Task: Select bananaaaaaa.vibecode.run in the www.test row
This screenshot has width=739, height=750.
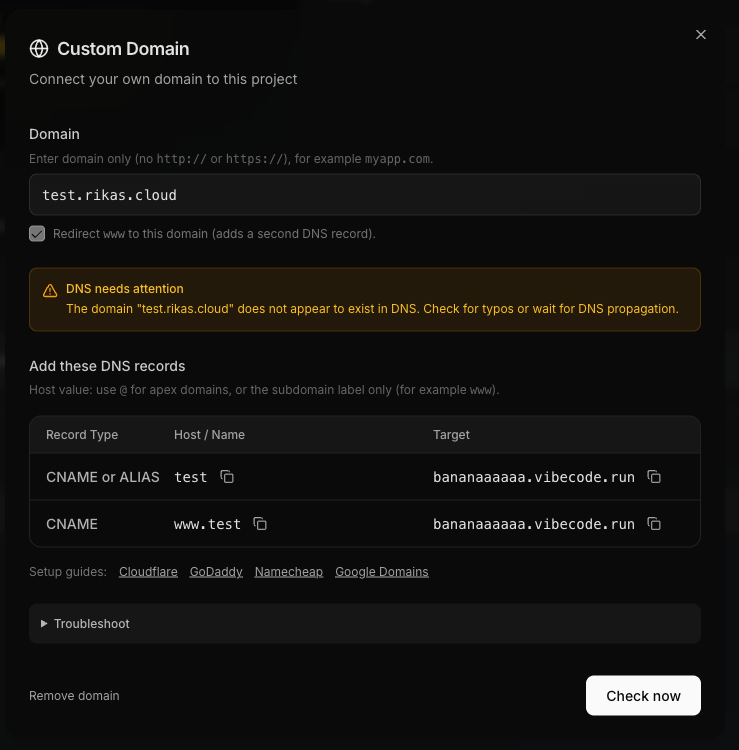Action: click(x=534, y=524)
